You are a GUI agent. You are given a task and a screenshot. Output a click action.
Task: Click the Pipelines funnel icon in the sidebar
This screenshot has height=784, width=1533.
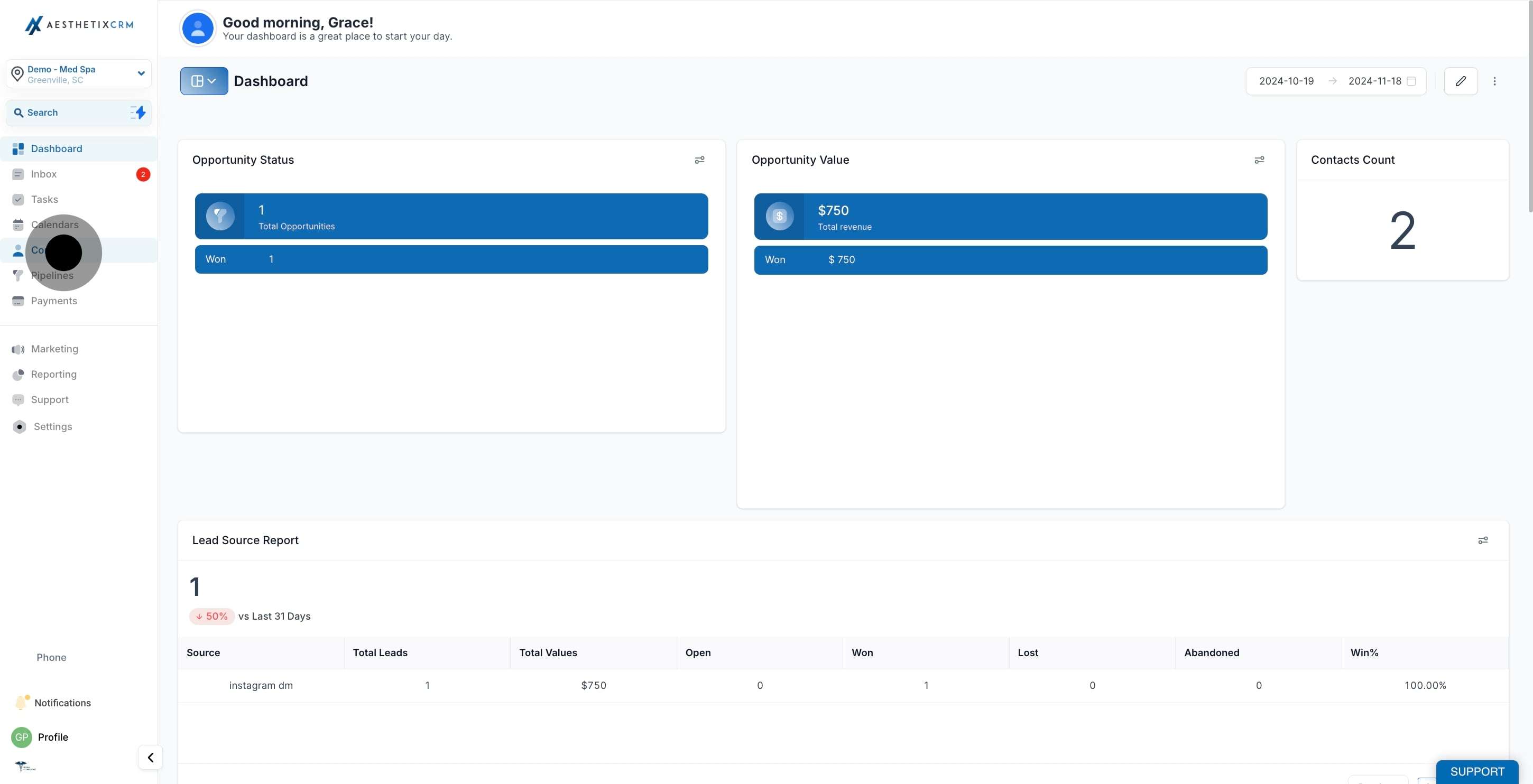18,275
